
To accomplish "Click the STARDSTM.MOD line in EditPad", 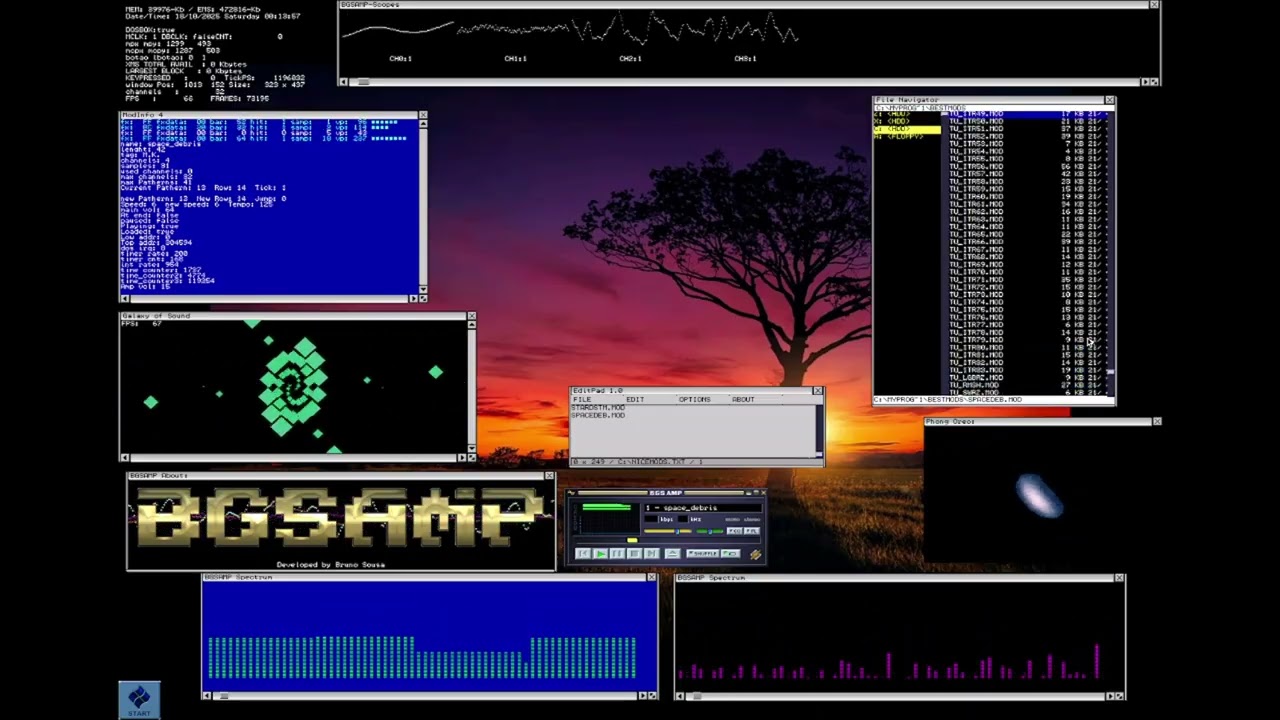I will pos(598,408).
